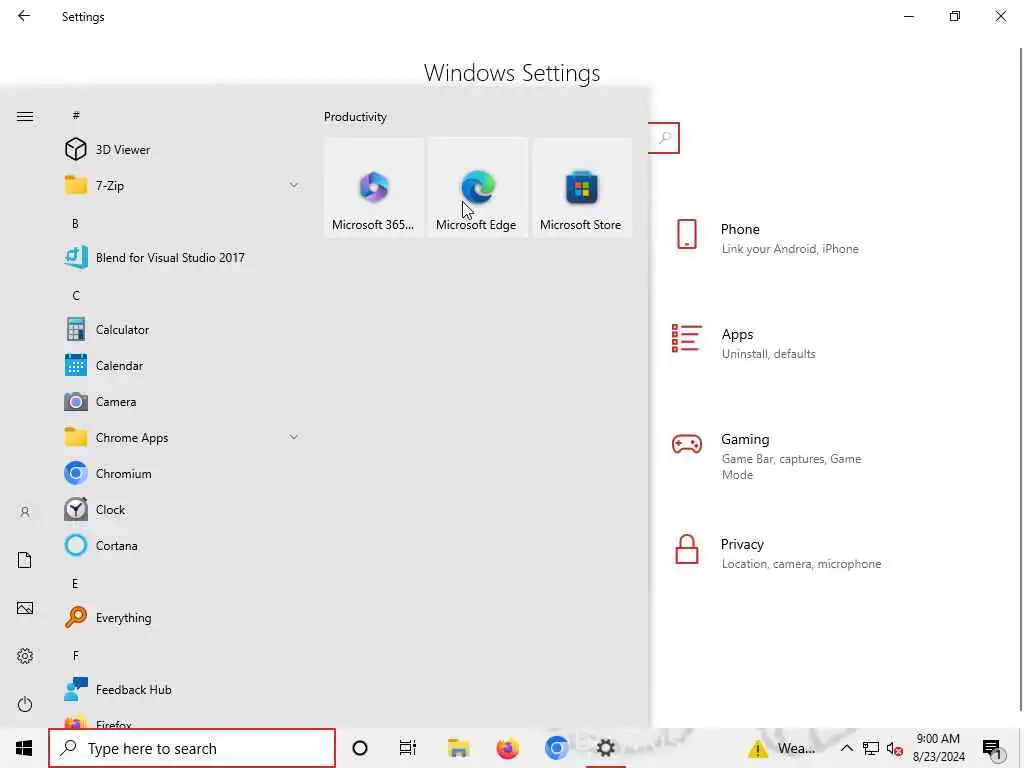Open 3D Viewer from the app list
The image size is (1024, 768).
click(181, 150)
